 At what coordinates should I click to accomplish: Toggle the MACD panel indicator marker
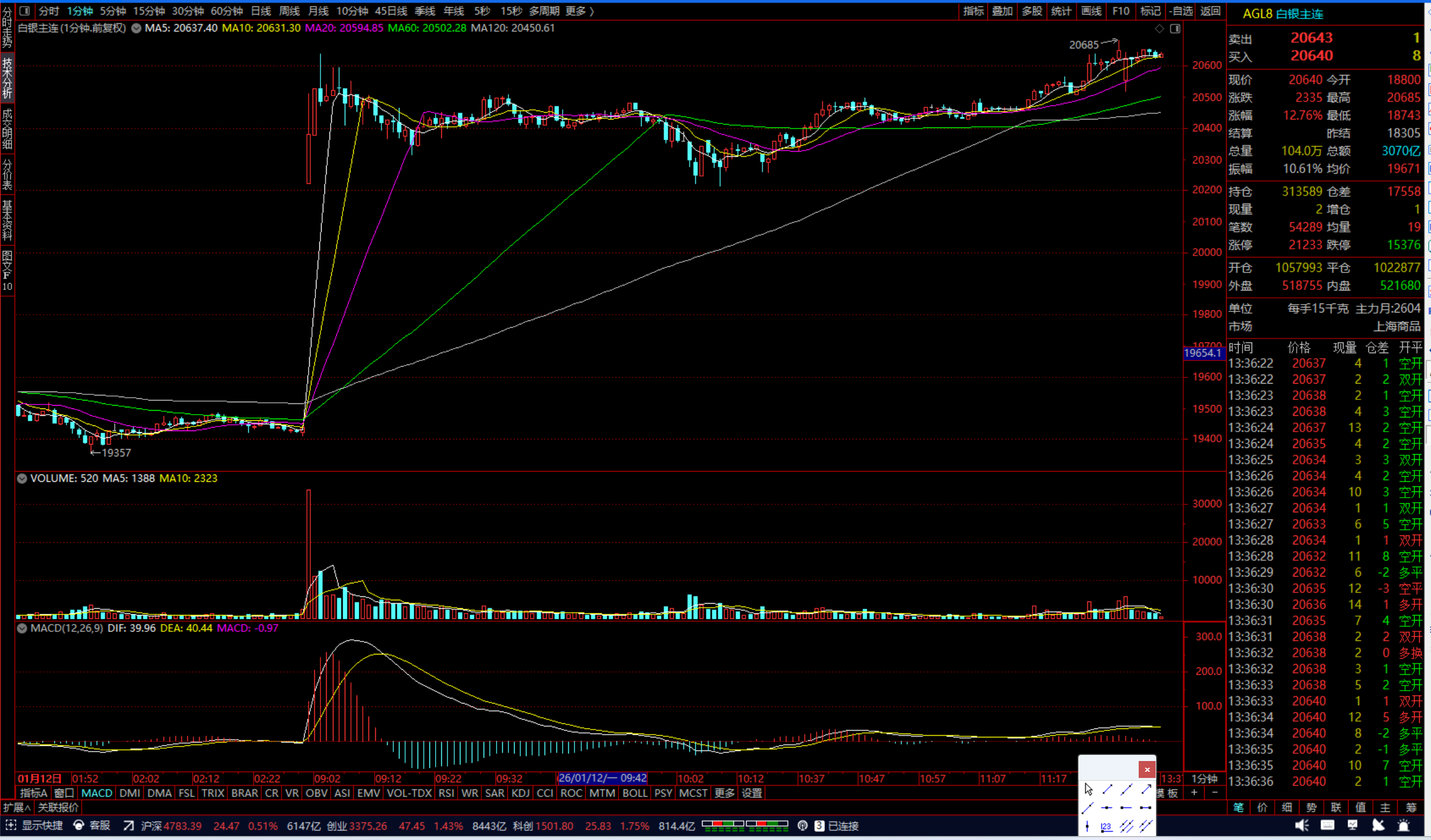(x=21, y=628)
